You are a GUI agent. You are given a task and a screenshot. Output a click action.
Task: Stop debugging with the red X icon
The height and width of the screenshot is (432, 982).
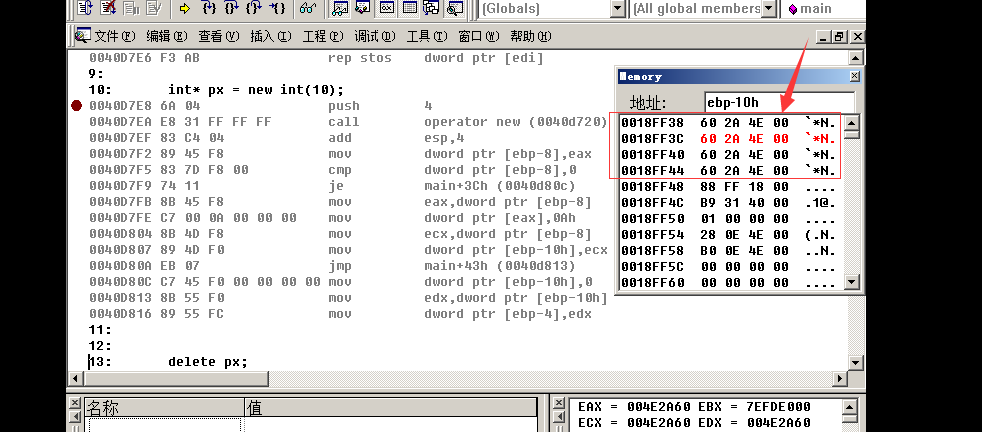point(108,8)
